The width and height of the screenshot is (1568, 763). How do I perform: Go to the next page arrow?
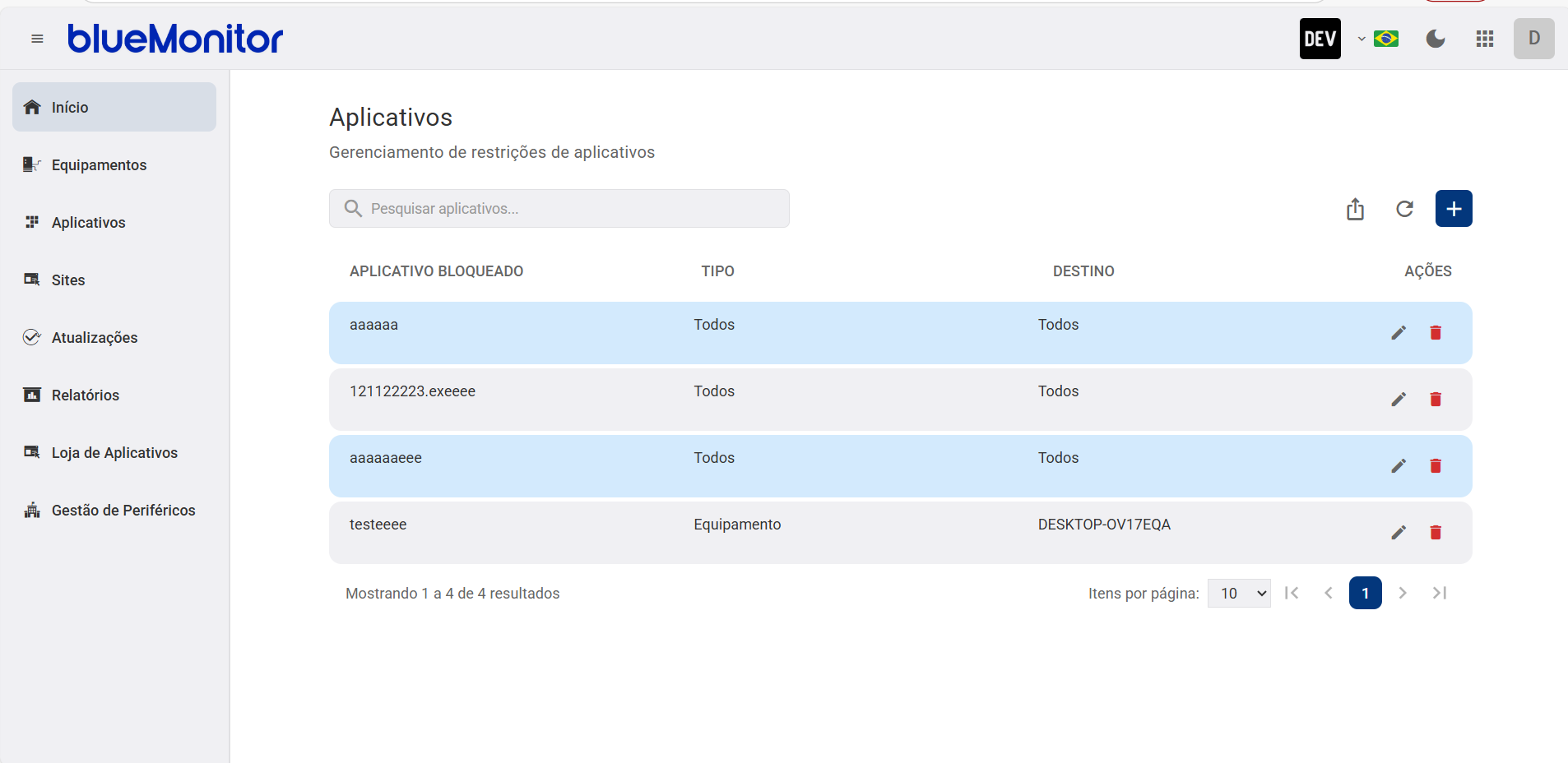click(1403, 594)
